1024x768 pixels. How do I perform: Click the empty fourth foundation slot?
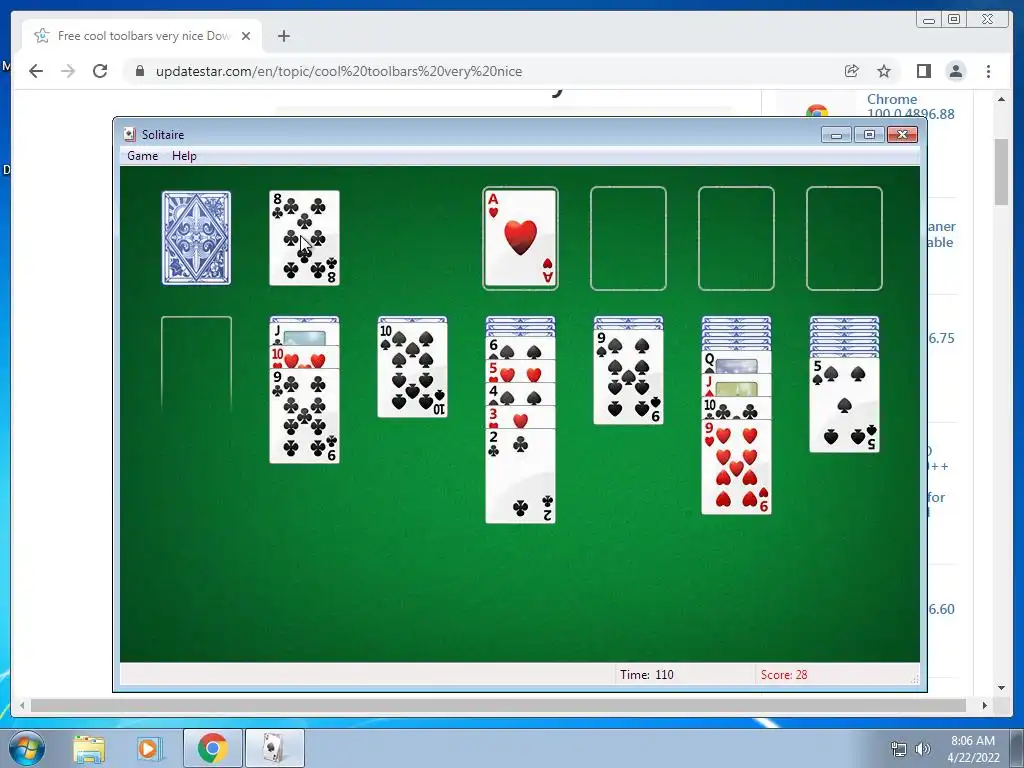pyautogui.click(x=844, y=238)
